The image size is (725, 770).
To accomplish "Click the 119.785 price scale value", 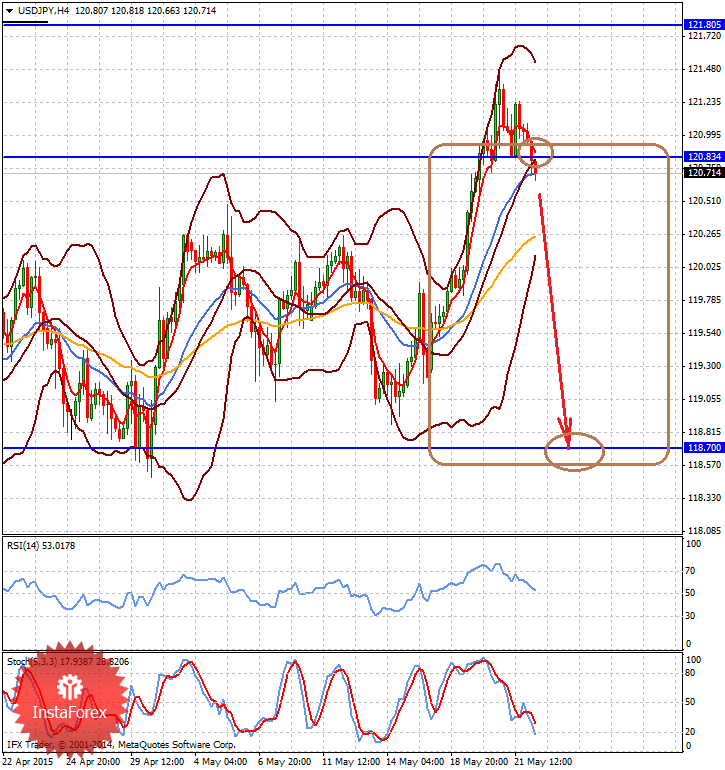I will click(x=704, y=300).
